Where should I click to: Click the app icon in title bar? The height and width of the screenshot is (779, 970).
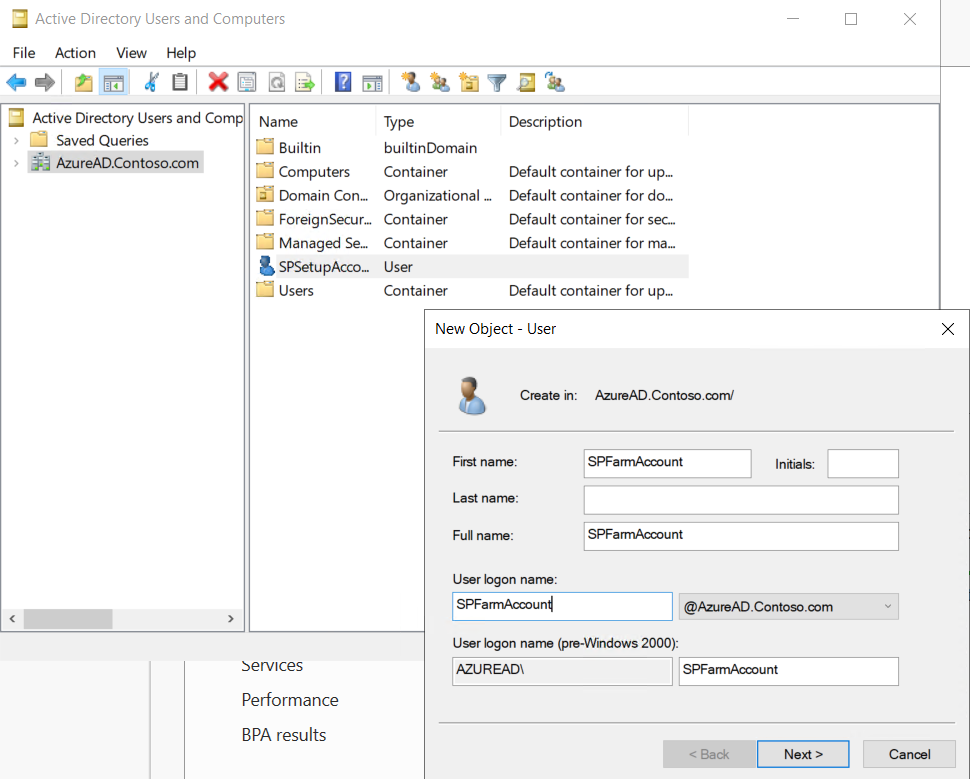(x=20, y=19)
